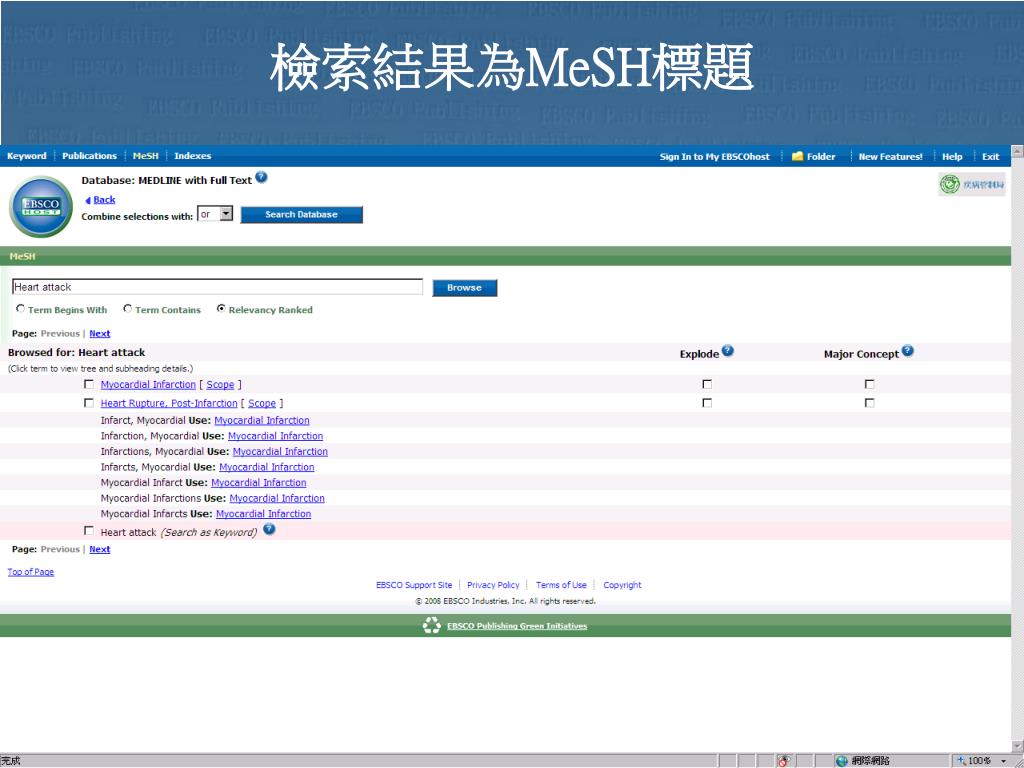Click the institution logo at top right
Image resolution: width=1024 pixels, height=768 pixels.
(972, 185)
